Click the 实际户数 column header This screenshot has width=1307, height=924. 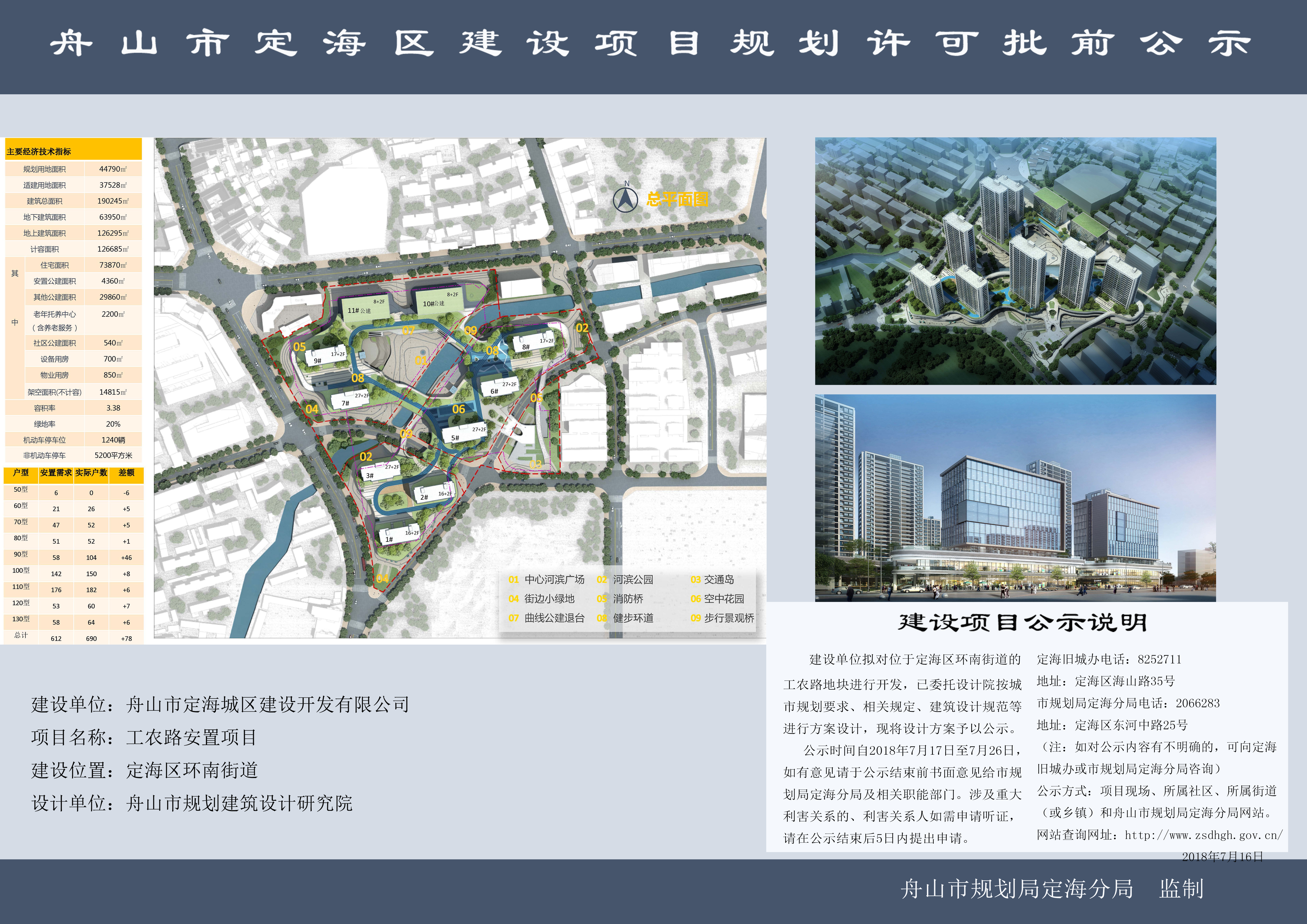(x=91, y=473)
